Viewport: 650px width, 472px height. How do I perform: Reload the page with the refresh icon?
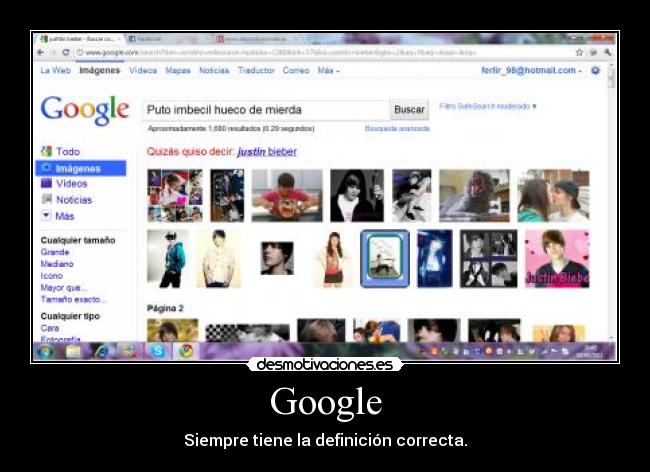pos(65,52)
